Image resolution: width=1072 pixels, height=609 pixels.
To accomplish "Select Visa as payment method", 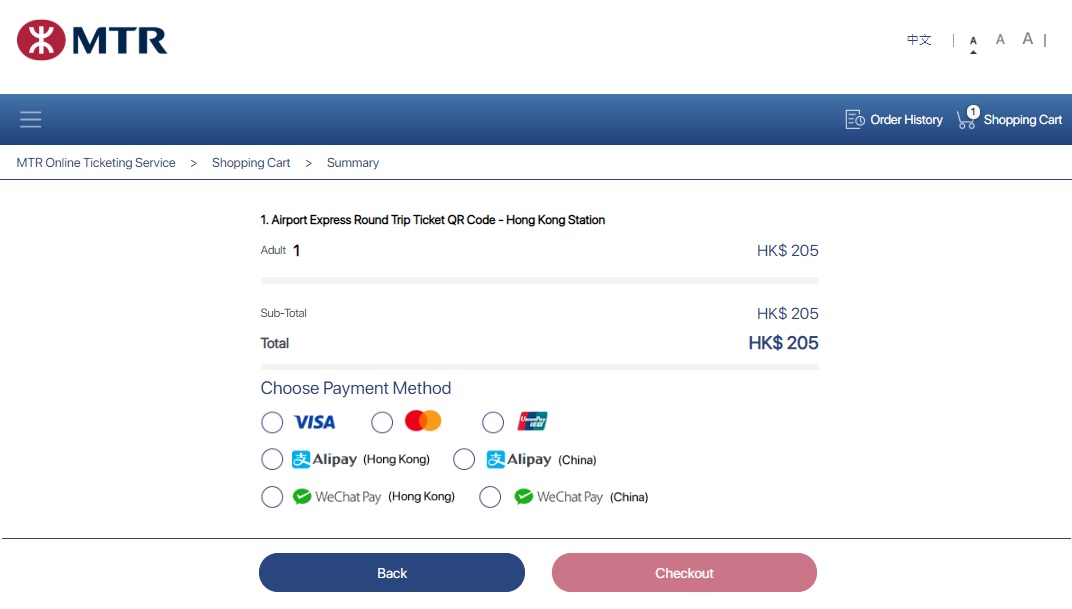I will (272, 422).
